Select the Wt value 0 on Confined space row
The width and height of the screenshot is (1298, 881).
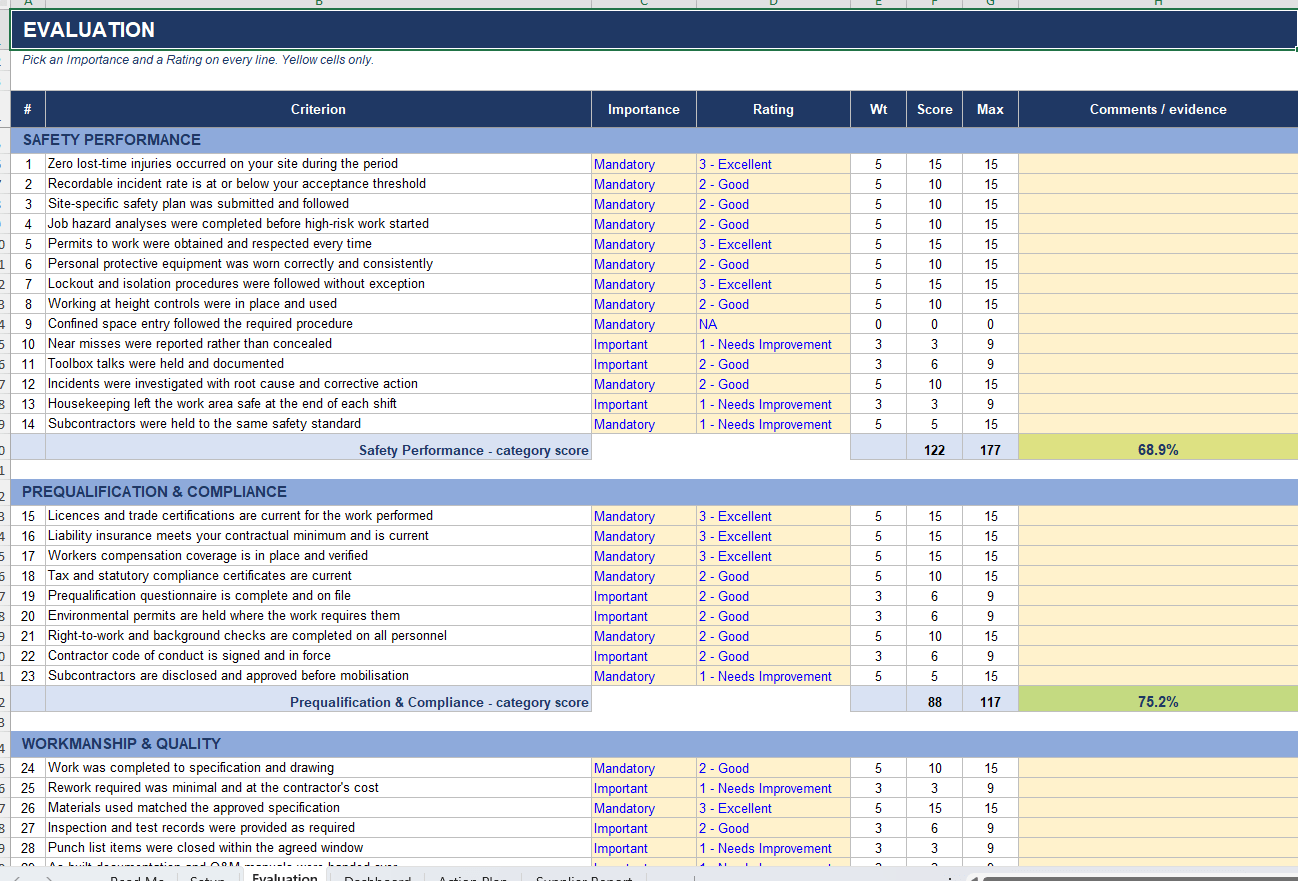[x=878, y=324]
